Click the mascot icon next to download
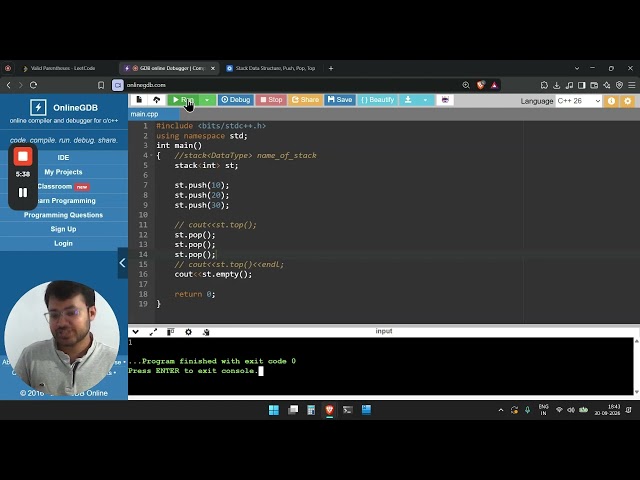Screen dimensions: 640x480 pos(445,100)
